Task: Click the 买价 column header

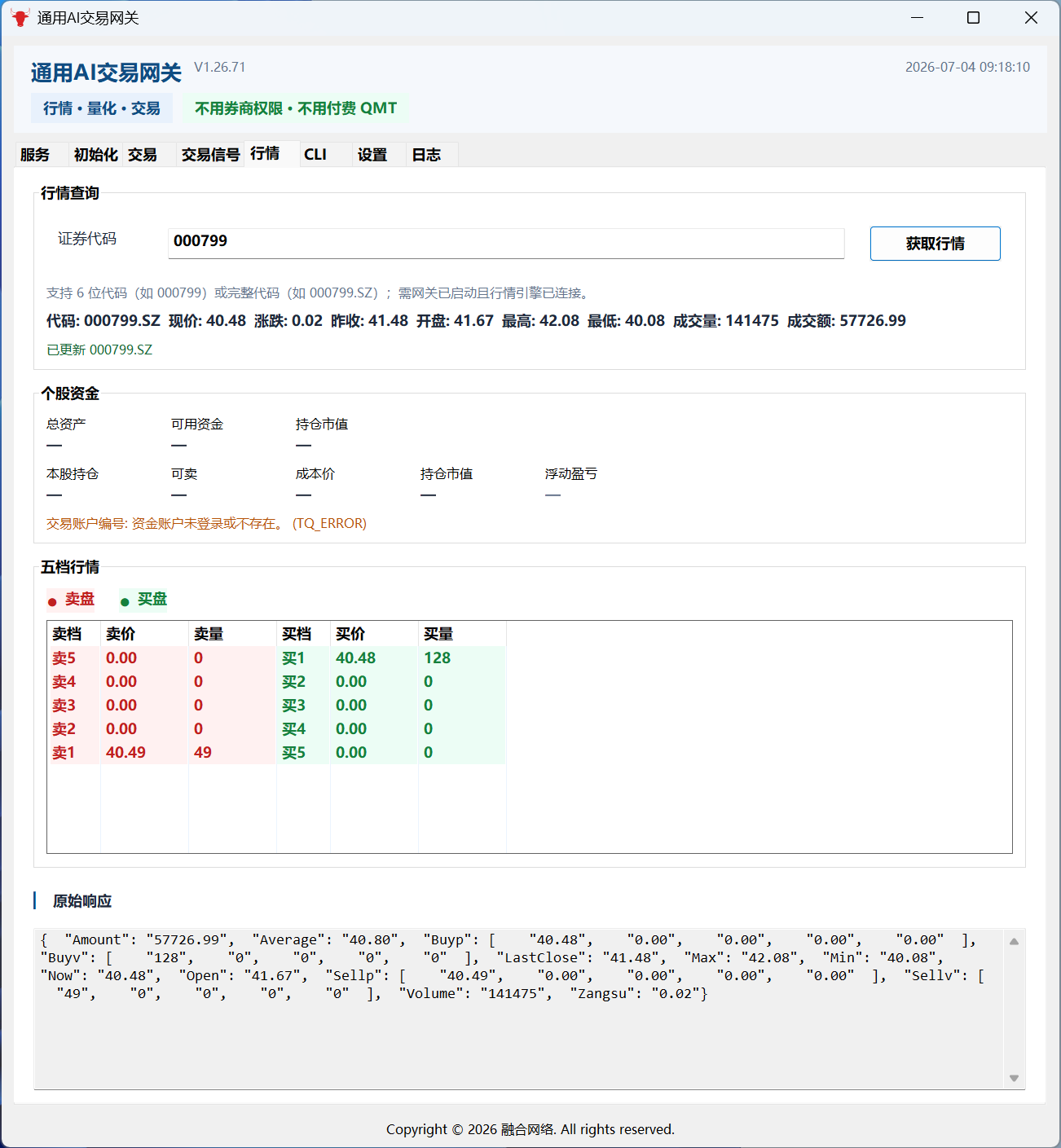Action: pos(374,634)
